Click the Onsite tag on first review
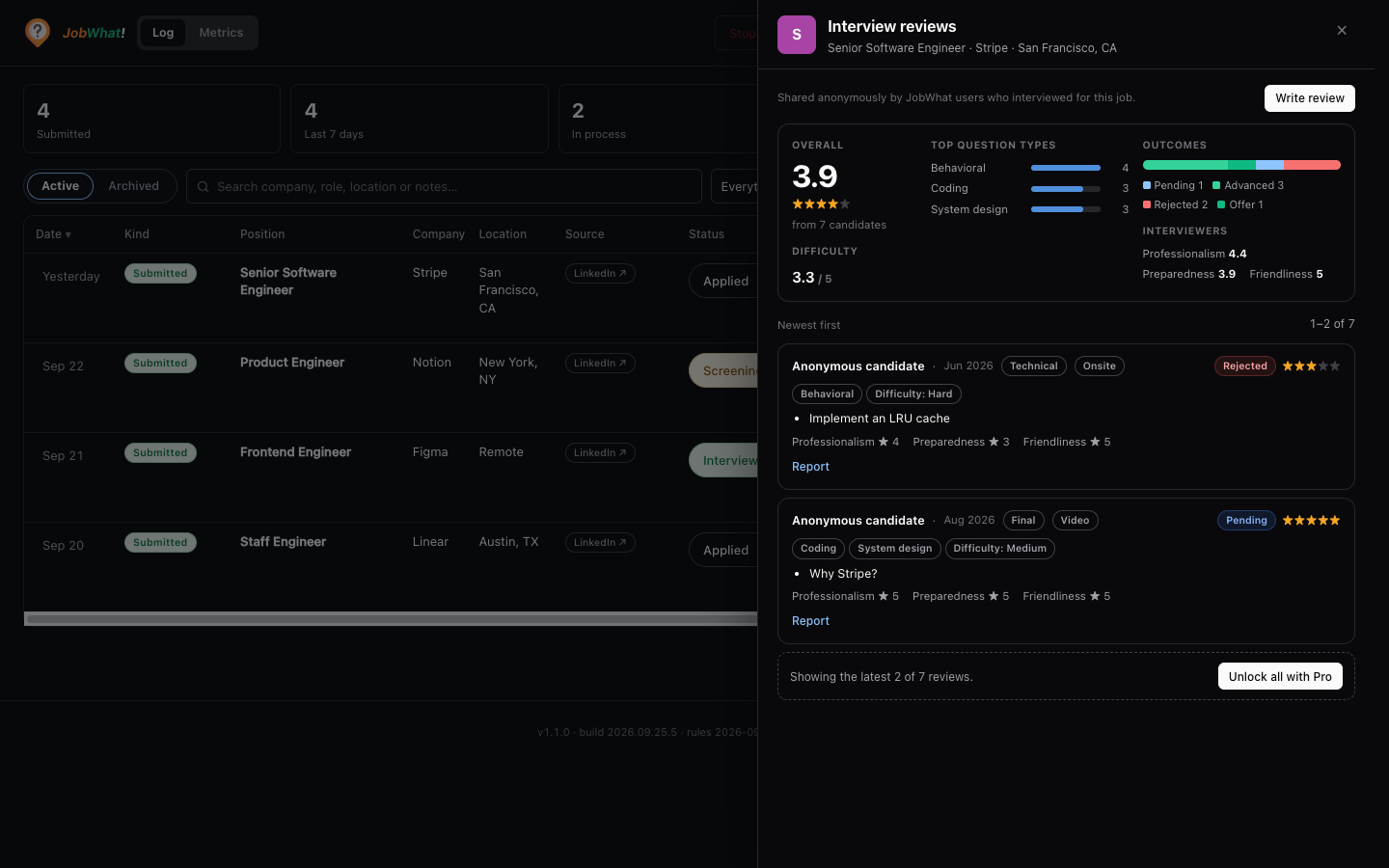 pyautogui.click(x=1100, y=366)
